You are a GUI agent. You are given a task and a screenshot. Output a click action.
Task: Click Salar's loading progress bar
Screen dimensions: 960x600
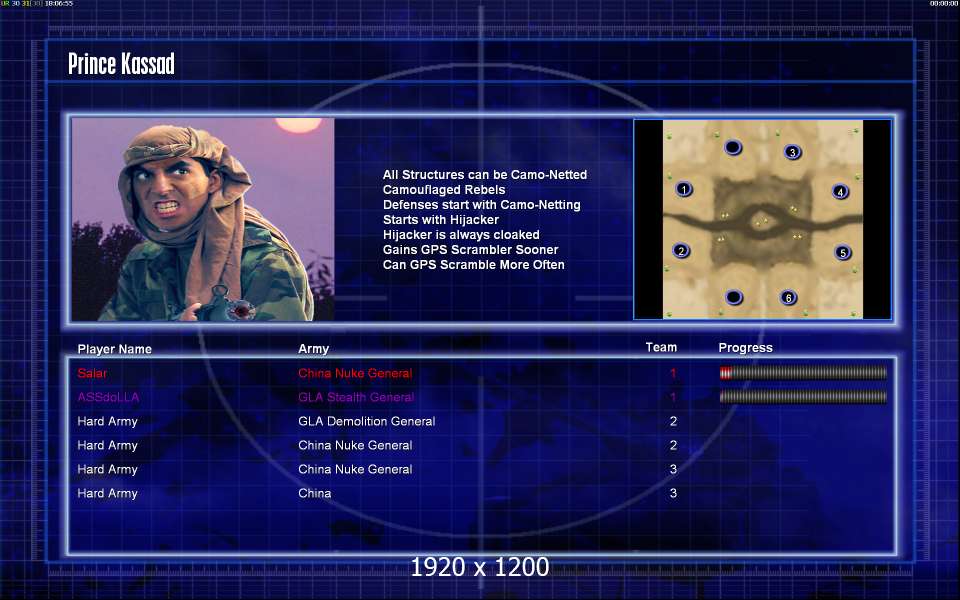tap(803, 372)
